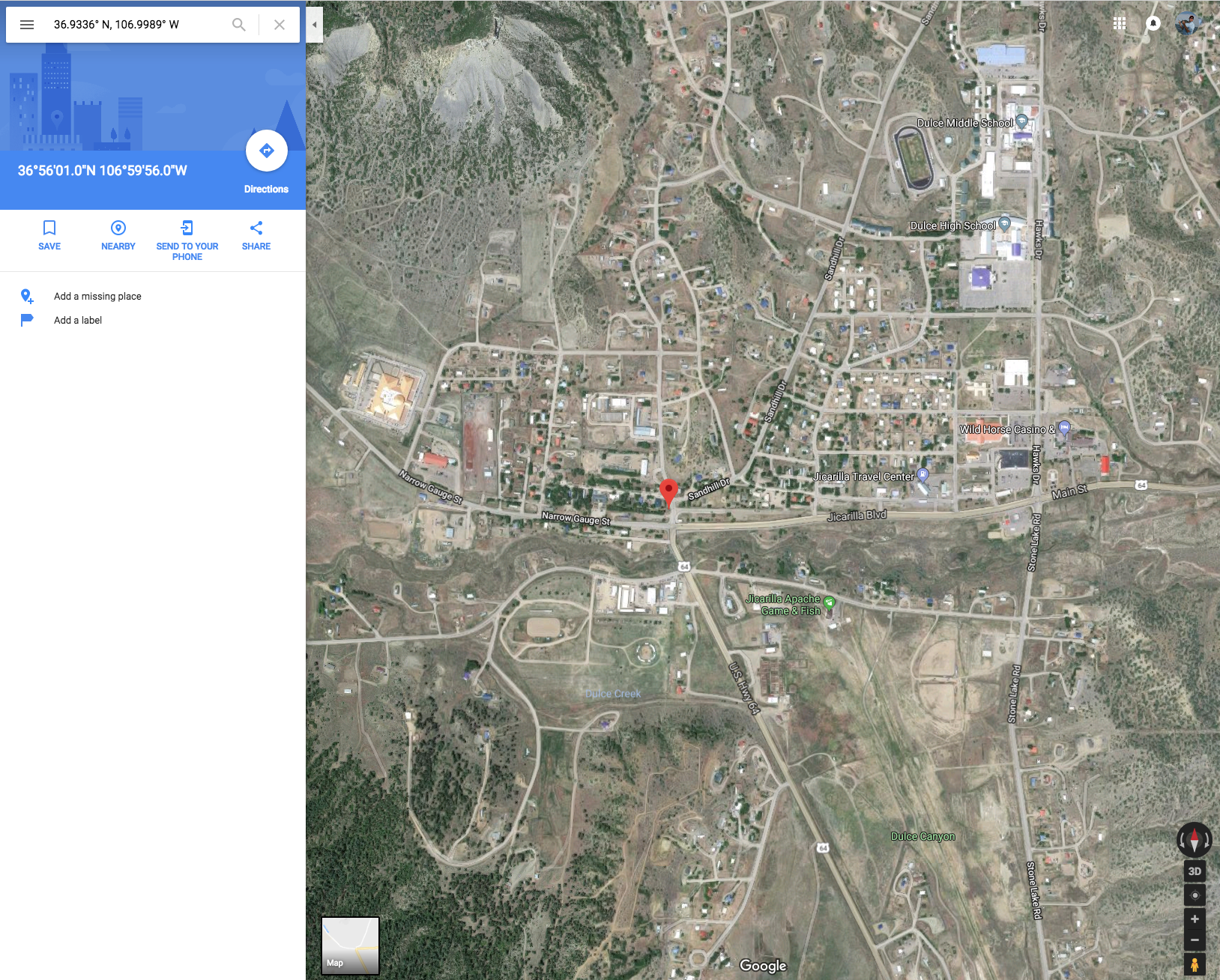Click the Jicarilla Travel Center label text
The width and height of the screenshot is (1220, 980).
coord(864,477)
